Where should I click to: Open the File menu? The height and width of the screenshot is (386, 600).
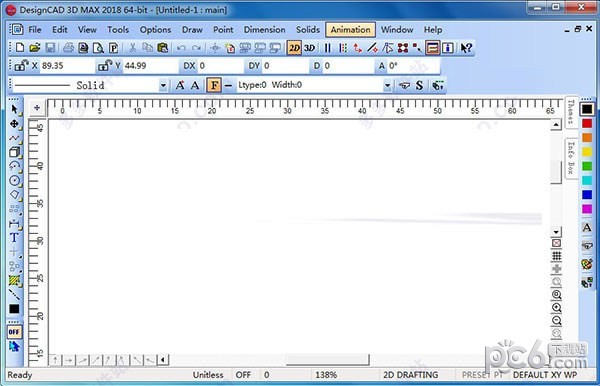tap(34, 30)
